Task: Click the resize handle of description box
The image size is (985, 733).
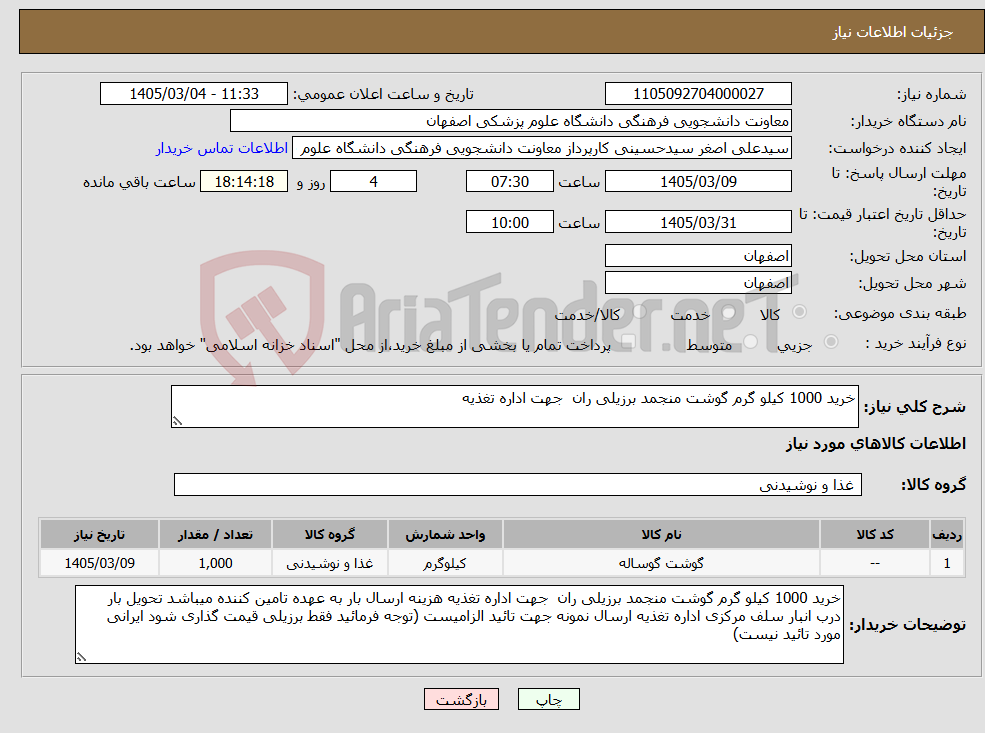Action: coord(178,421)
